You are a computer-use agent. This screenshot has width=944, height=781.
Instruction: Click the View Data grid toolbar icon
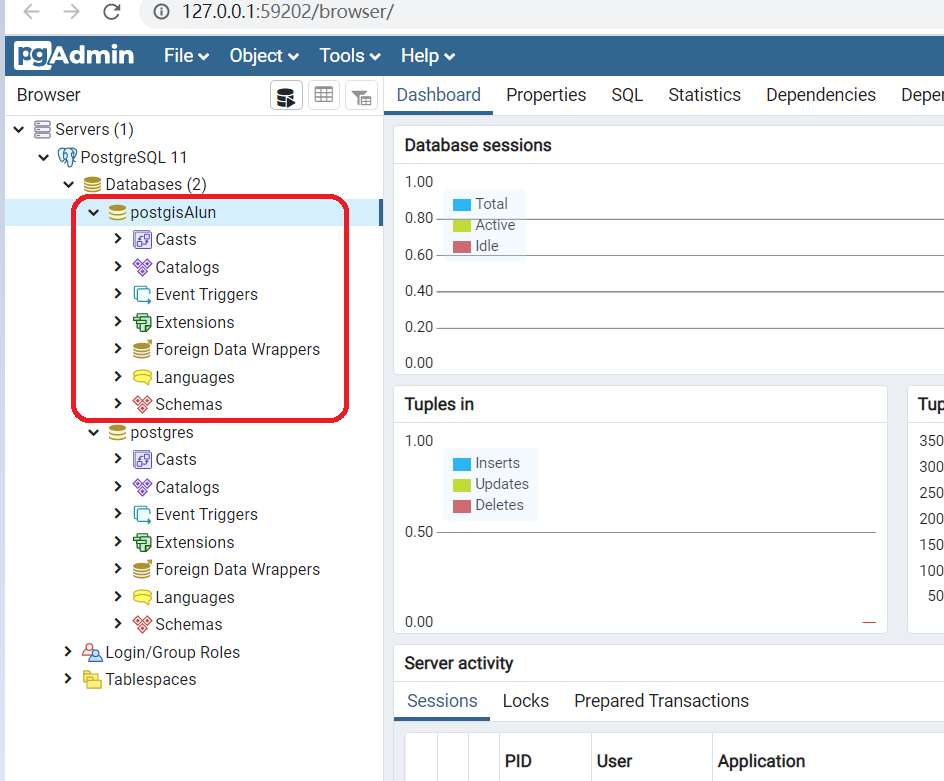(x=323, y=95)
